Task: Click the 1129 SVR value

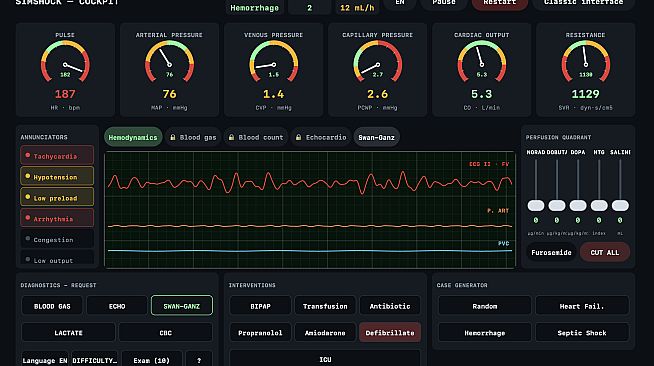Action: pyautogui.click(x=586, y=94)
